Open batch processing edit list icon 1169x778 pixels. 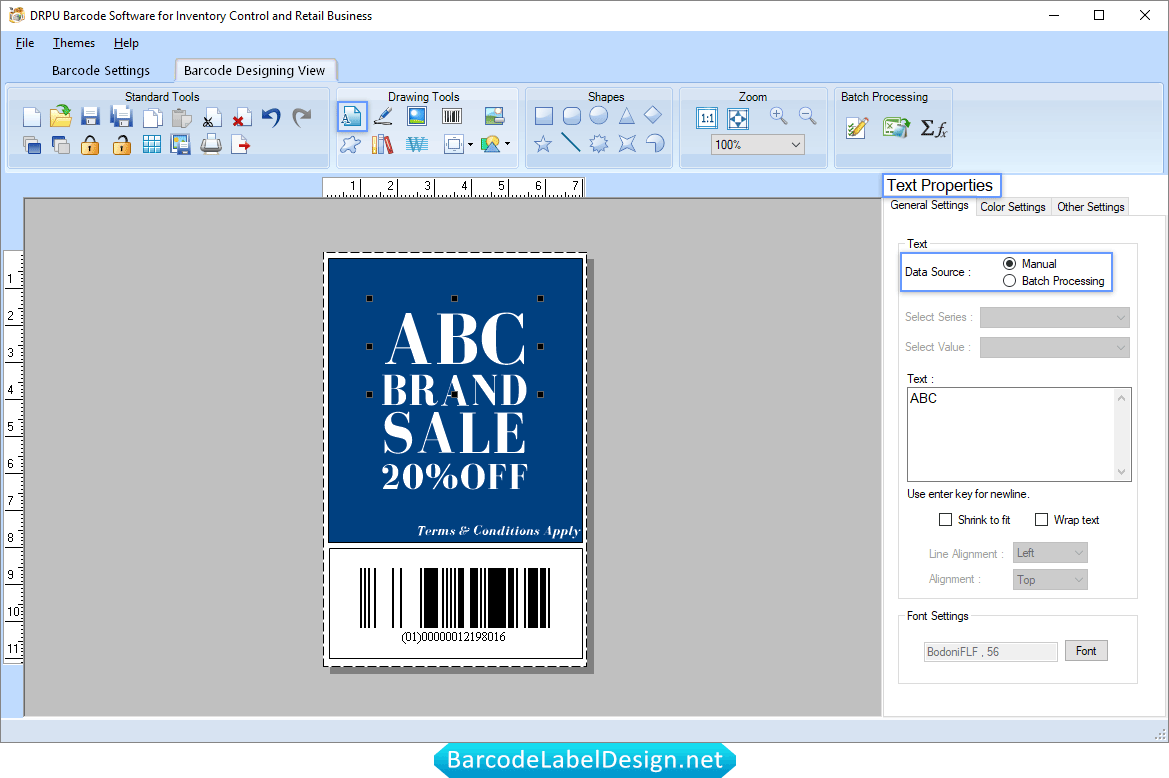point(857,128)
